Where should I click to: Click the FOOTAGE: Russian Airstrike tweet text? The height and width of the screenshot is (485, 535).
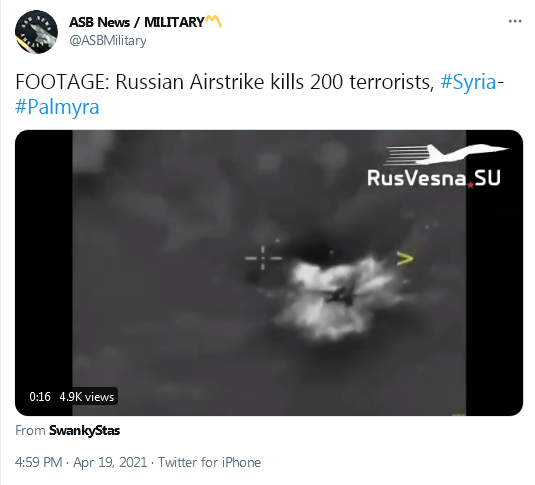(225, 82)
